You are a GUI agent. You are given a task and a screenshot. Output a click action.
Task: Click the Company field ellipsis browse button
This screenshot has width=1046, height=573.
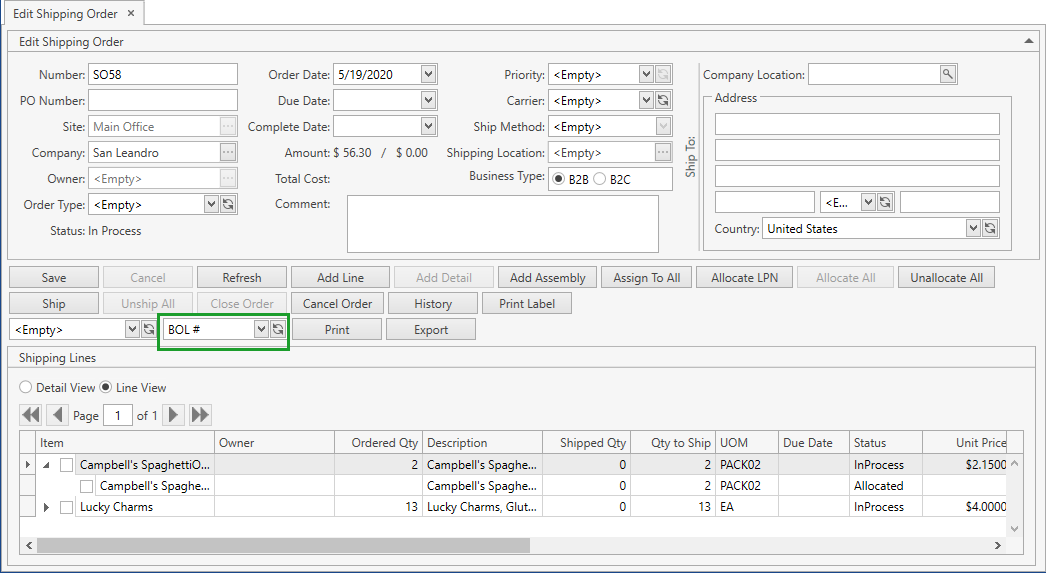pos(229,153)
